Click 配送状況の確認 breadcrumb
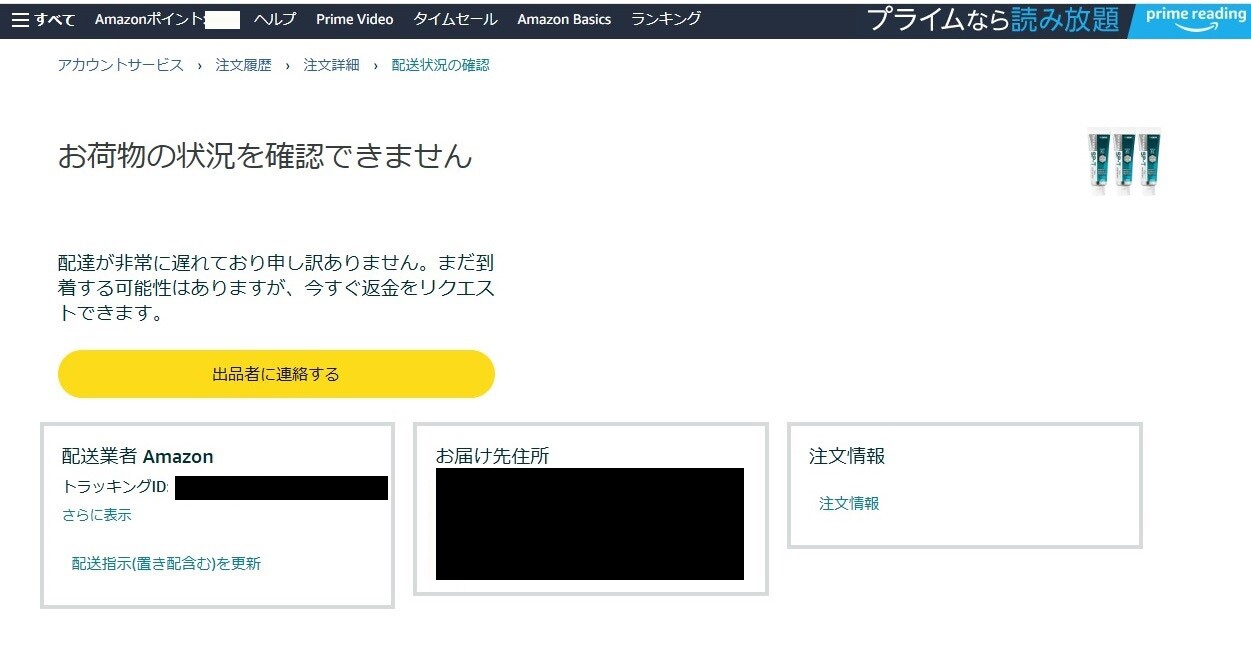The height and width of the screenshot is (657, 1251). coord(441,65)
